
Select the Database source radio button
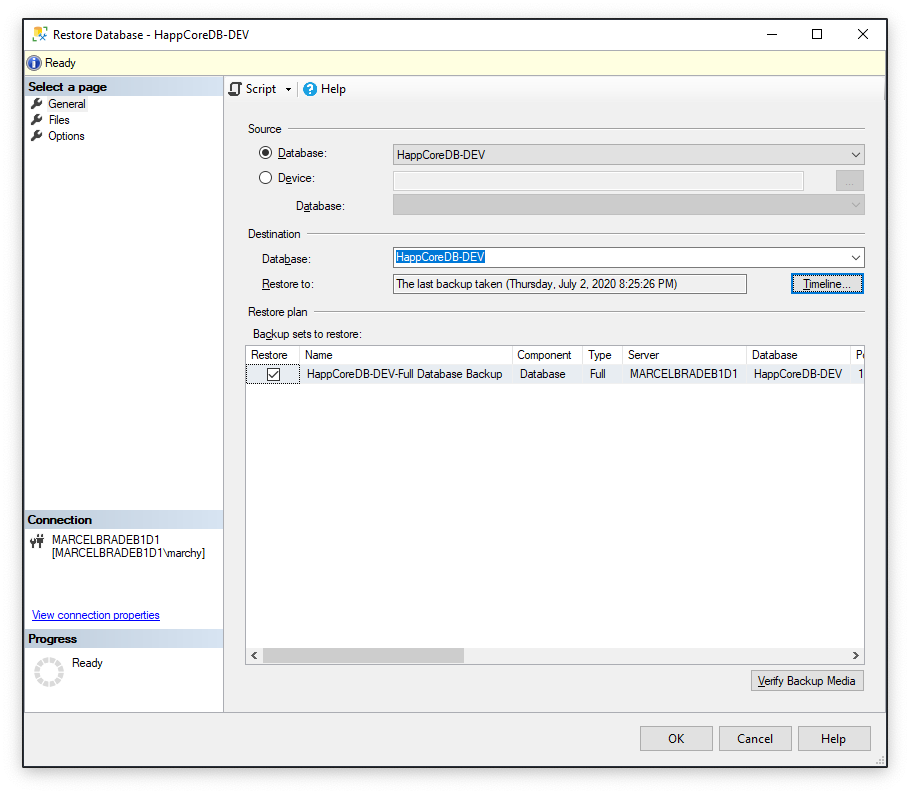pyautogui.click(x=264, y=152)
